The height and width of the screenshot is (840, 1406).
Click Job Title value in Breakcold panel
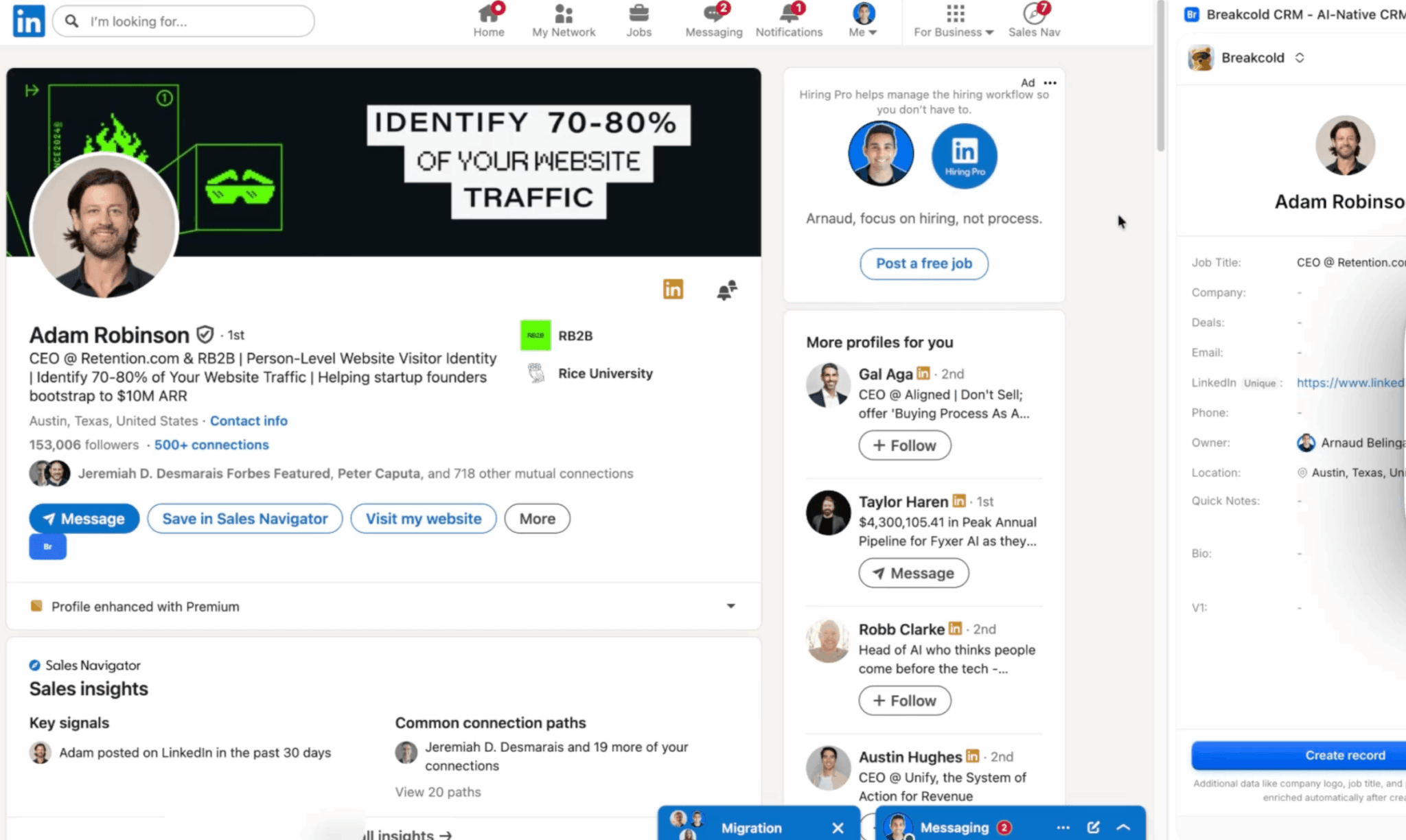pyautogui.click(x=1351, y=262)
